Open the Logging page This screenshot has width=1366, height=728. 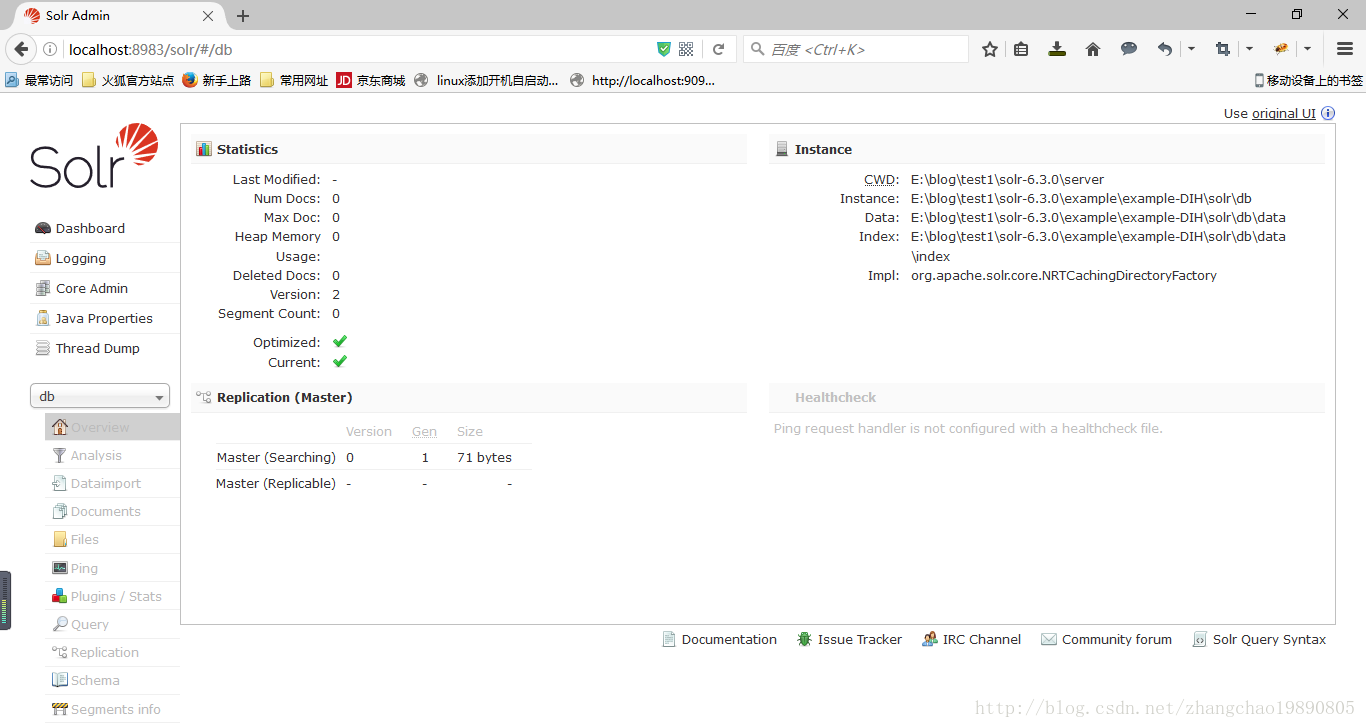point(80,258)
